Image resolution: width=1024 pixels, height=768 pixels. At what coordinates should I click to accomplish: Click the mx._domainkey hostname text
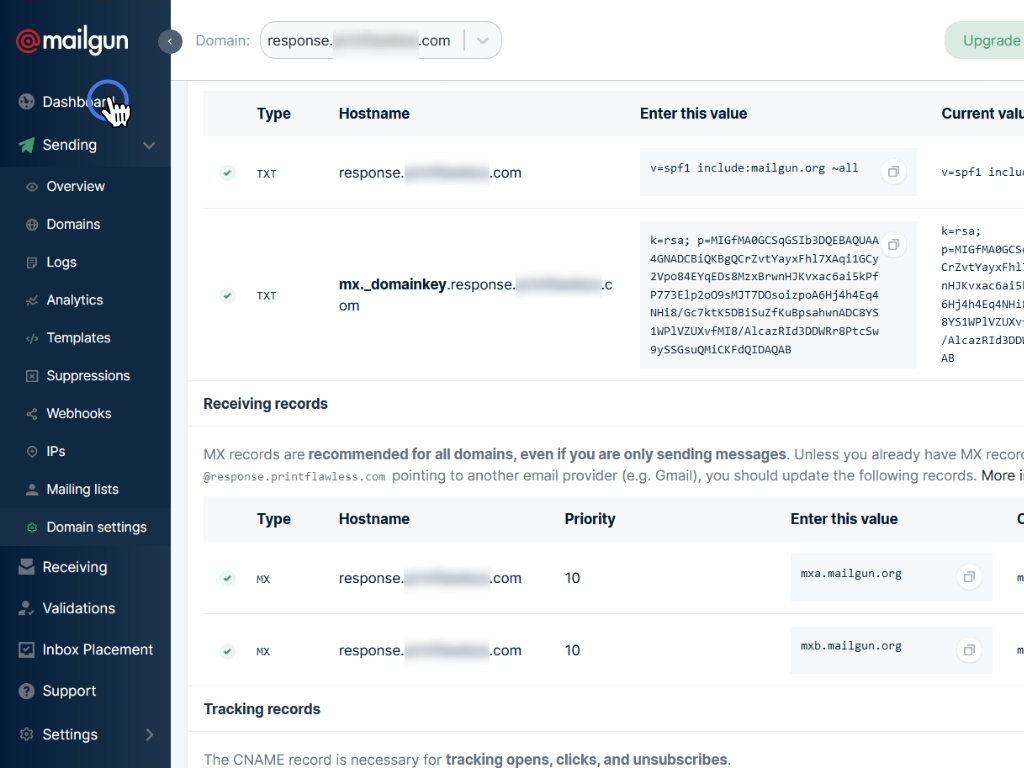tap(475, 295)
